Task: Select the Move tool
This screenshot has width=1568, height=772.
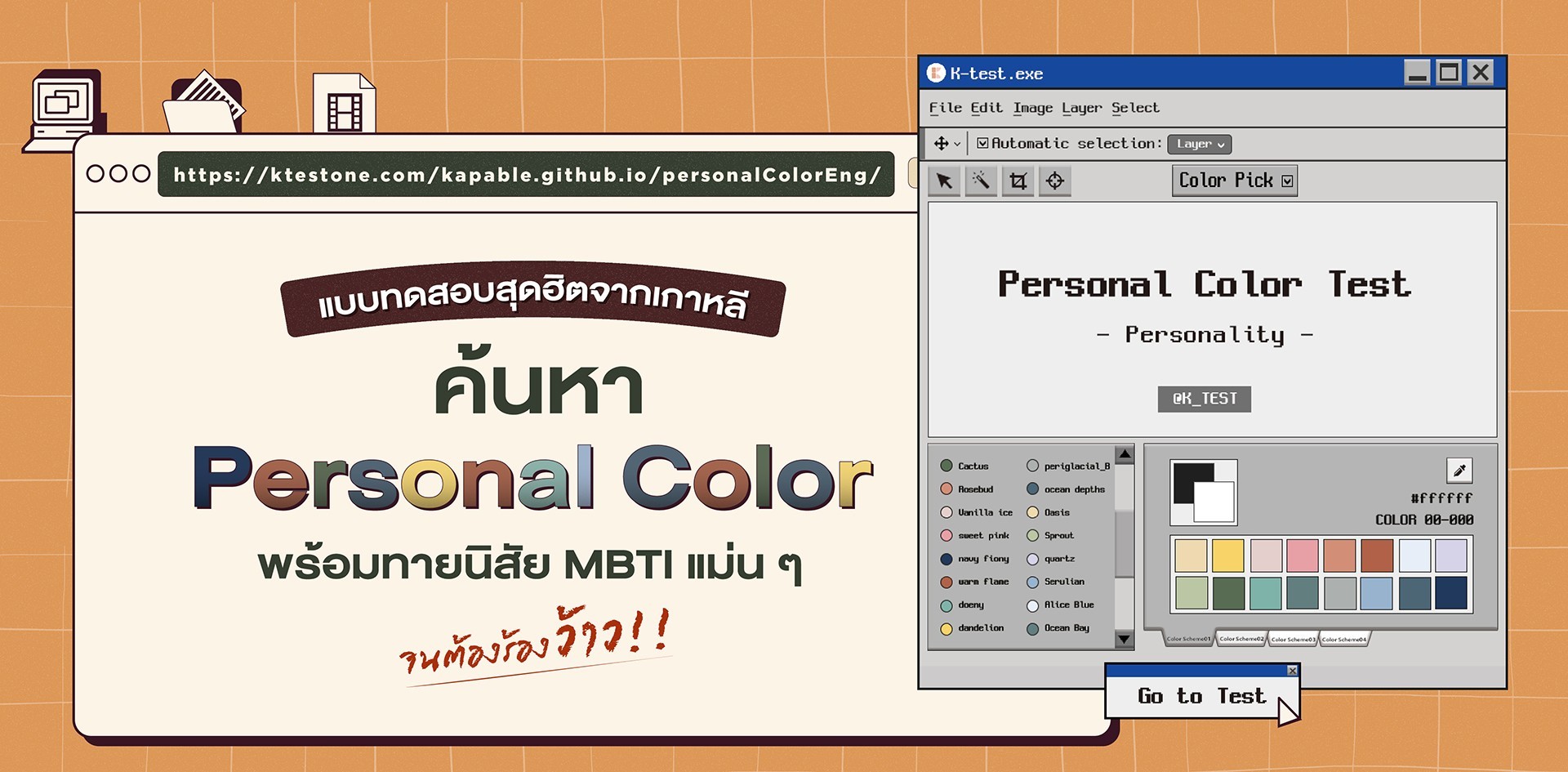Action: [941, 143]
